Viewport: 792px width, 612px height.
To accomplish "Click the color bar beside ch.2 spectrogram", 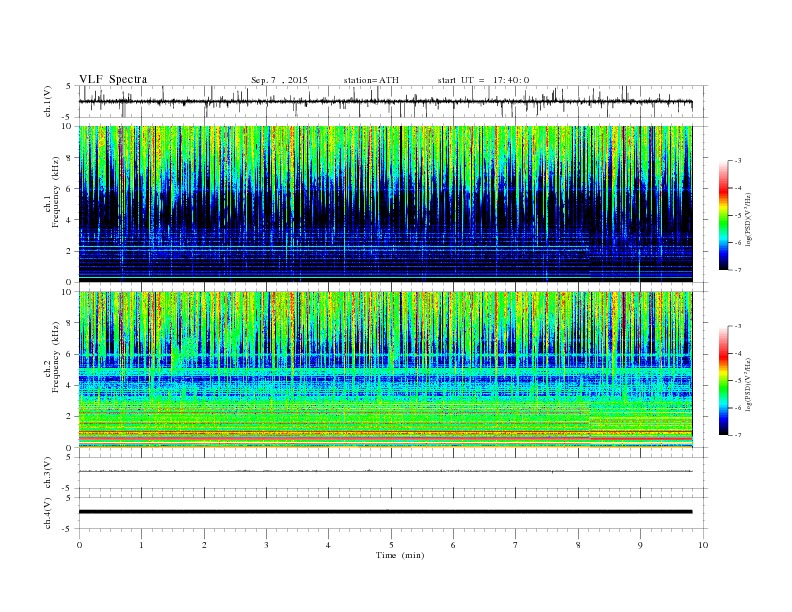I will click(723, 381).
